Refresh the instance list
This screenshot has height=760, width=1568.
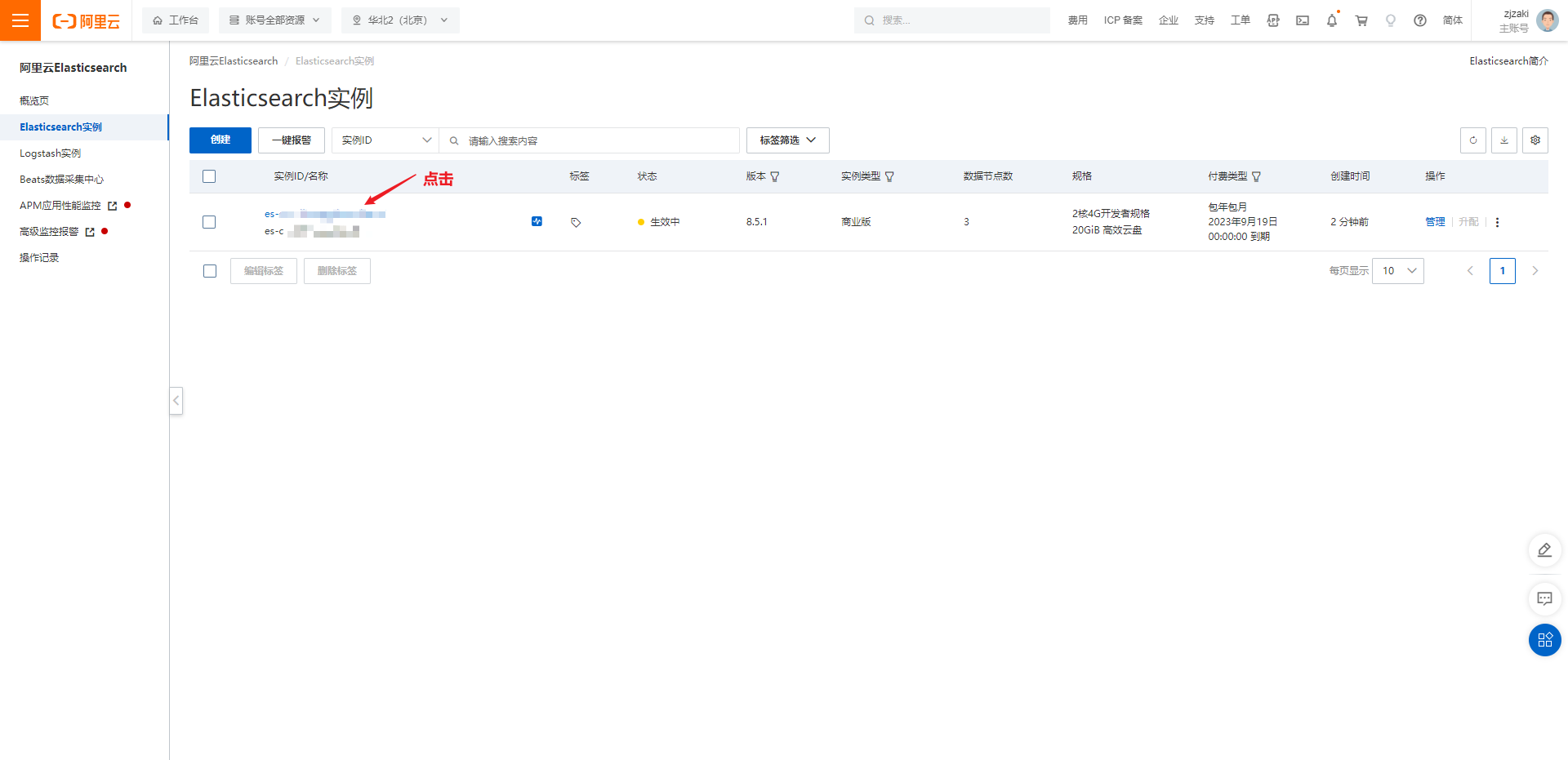[1473, 140]
